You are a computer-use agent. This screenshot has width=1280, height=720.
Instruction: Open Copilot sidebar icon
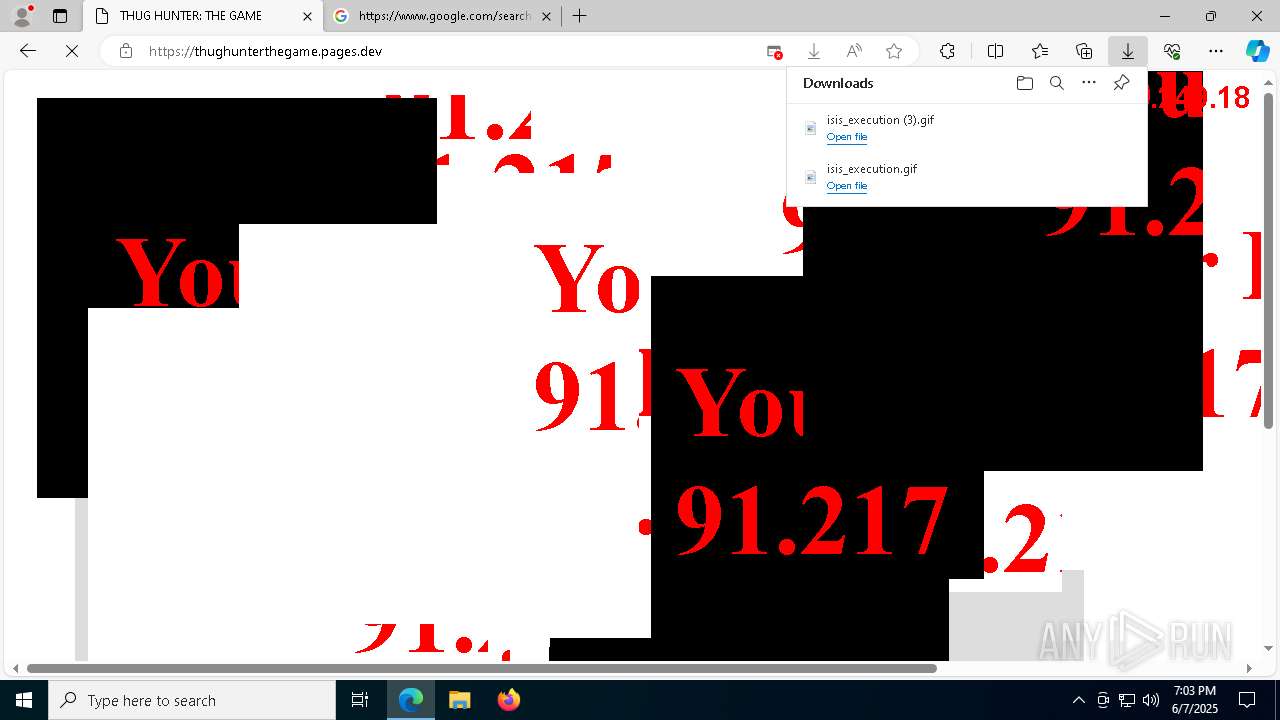pyautogui.click(x=1257, y=51)
